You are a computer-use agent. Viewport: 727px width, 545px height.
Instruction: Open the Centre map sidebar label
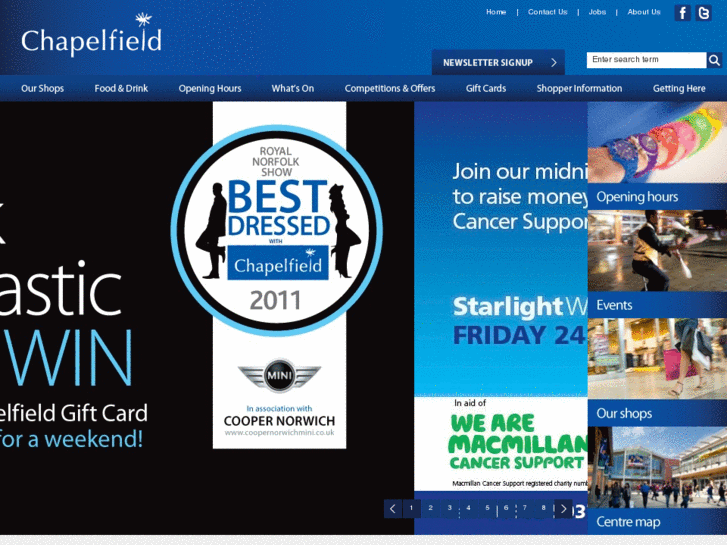(628, 522)
